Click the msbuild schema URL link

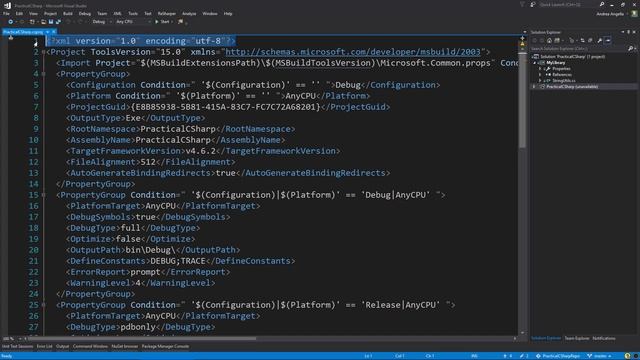353,52
